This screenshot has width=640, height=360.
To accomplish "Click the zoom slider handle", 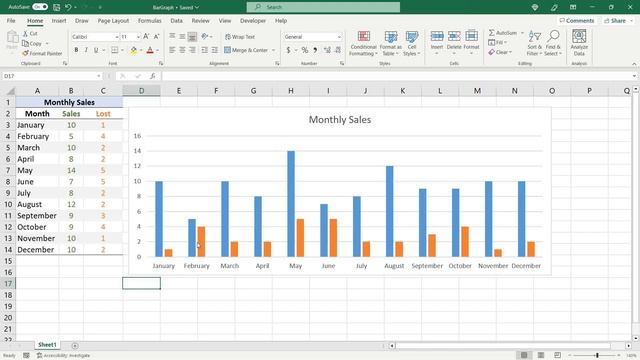I will pyautogui.click(x=597, y=356).
